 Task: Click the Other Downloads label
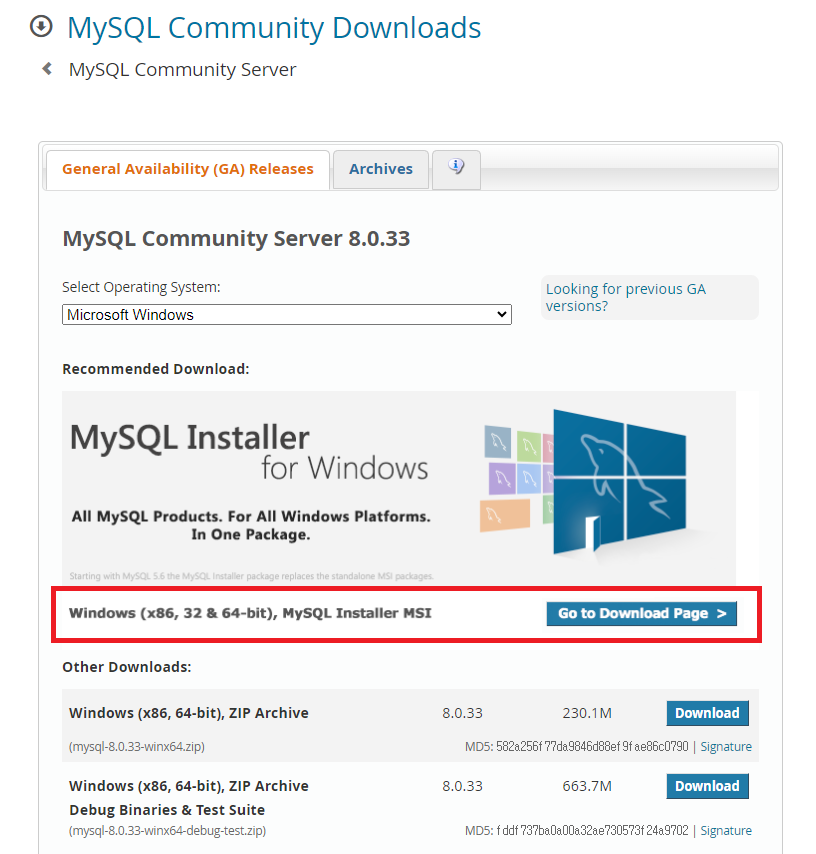[x=127, y=667]
